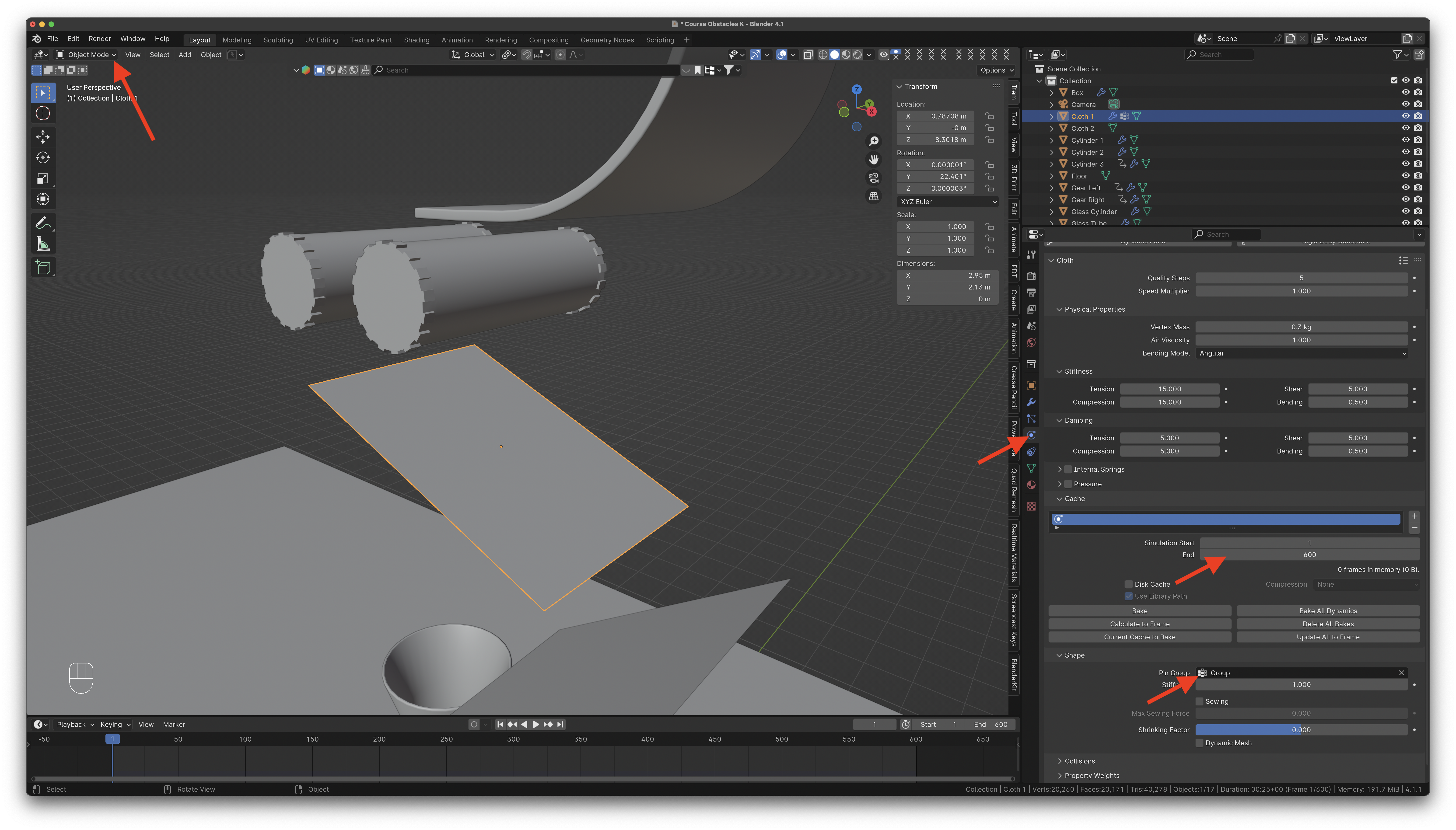
Task: Activate the Move tool
Action: tap(43, 137)
